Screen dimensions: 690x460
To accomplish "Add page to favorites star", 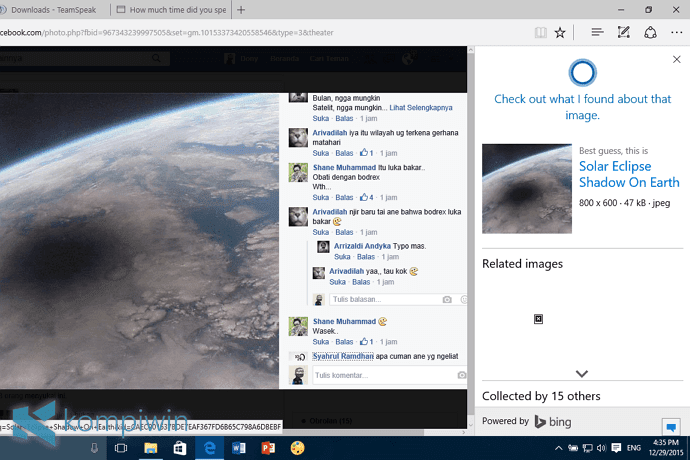I will (x=560, y=33).
